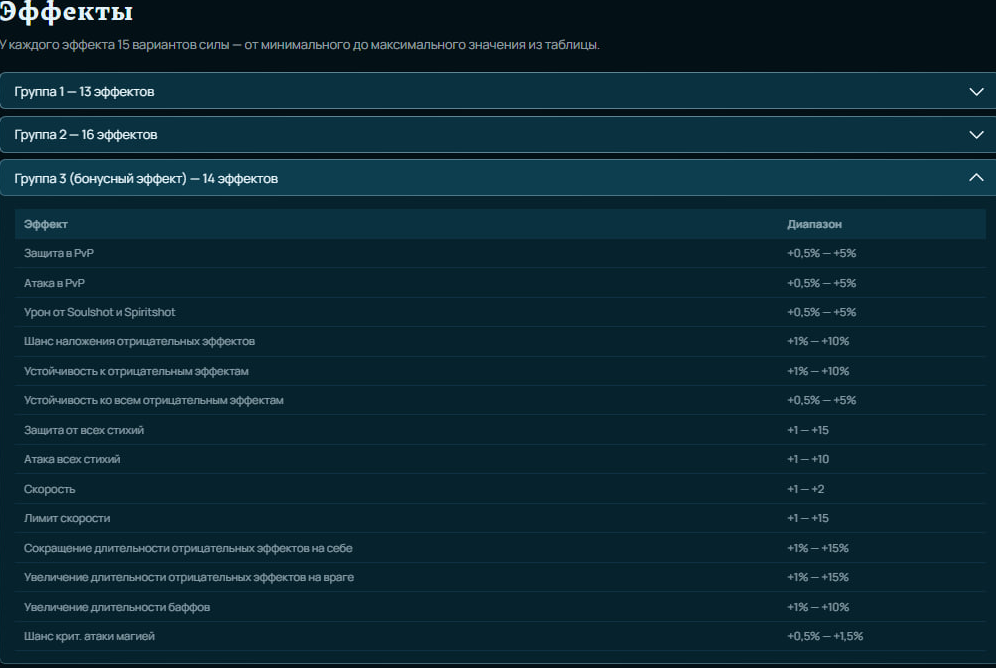Click 'Шанс наложения отрицательных эффектов' effect
Screen dimensions: 996x668
click(139, 341)
